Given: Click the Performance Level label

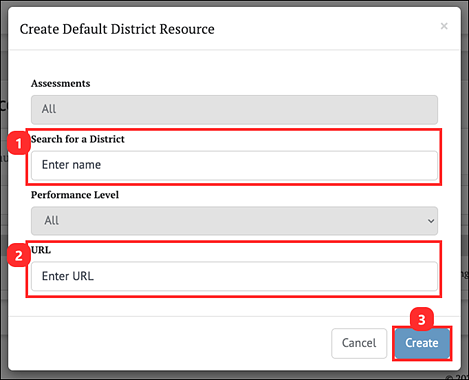Looking at the screenshot, I should 75,195.
